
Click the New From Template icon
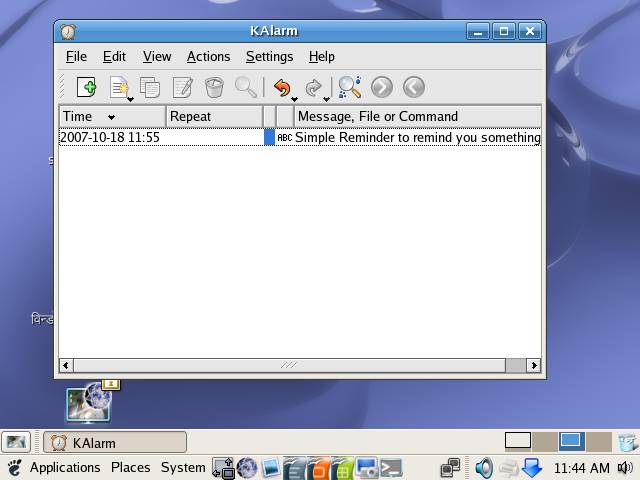[x=119, y=88]
